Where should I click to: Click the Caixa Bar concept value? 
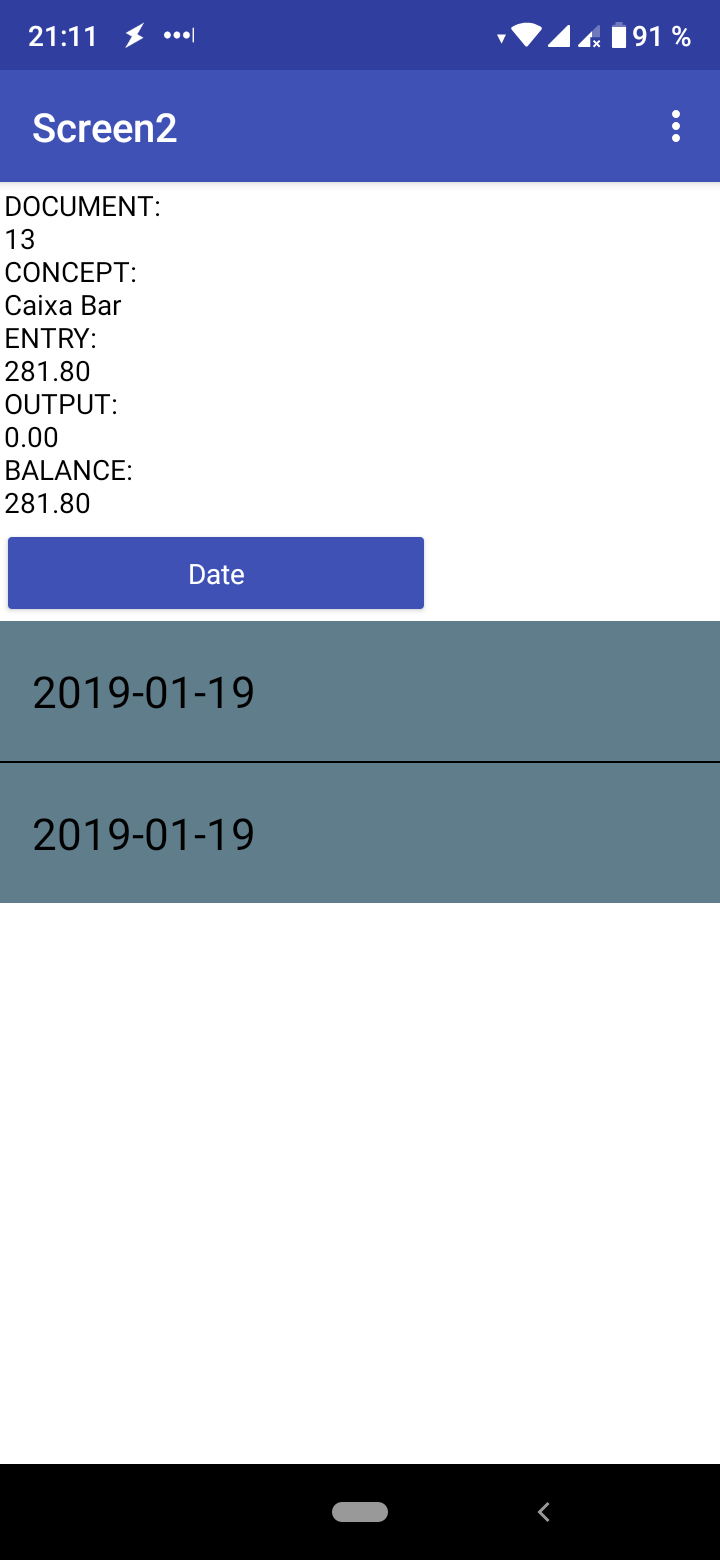tap(63, 305)
